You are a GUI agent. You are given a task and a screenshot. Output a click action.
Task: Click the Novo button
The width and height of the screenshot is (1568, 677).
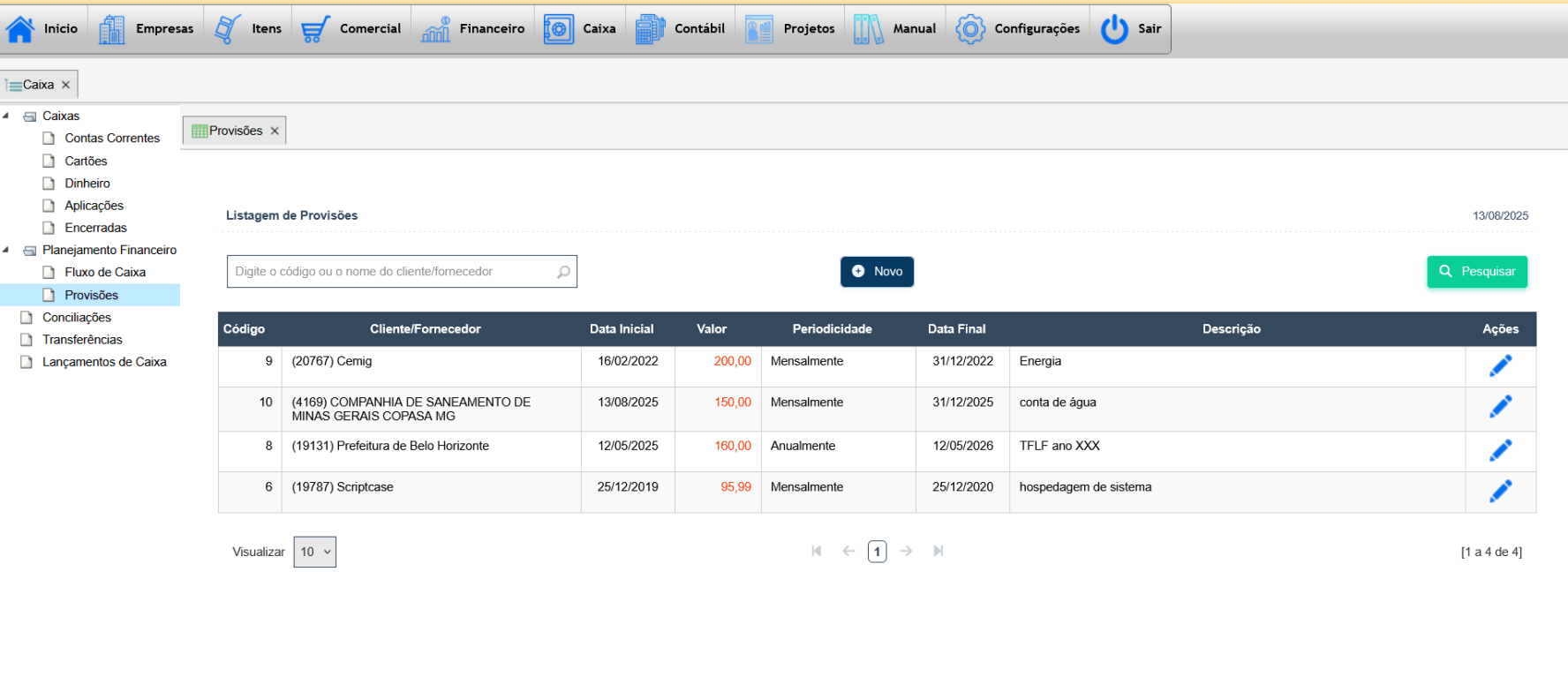(x=877, y=272)
